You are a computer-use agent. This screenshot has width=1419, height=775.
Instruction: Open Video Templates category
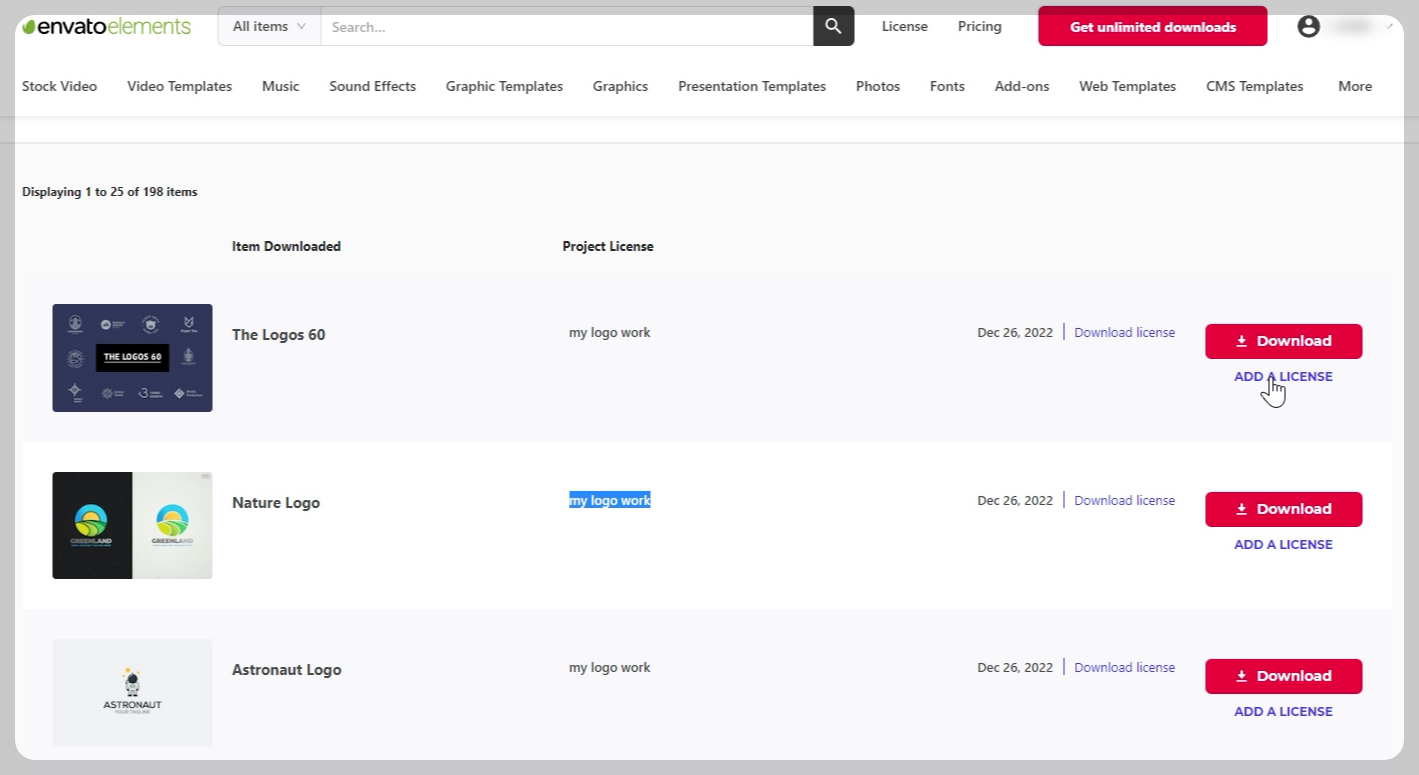coord(180,86)
